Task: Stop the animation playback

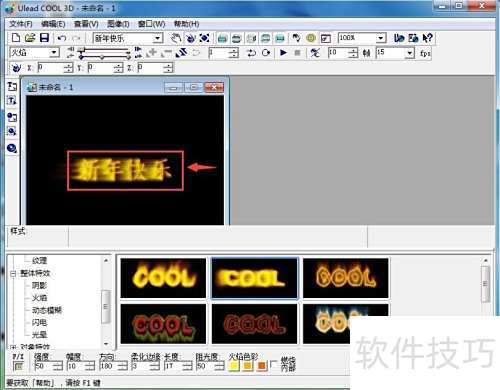Action: point(298,53)
